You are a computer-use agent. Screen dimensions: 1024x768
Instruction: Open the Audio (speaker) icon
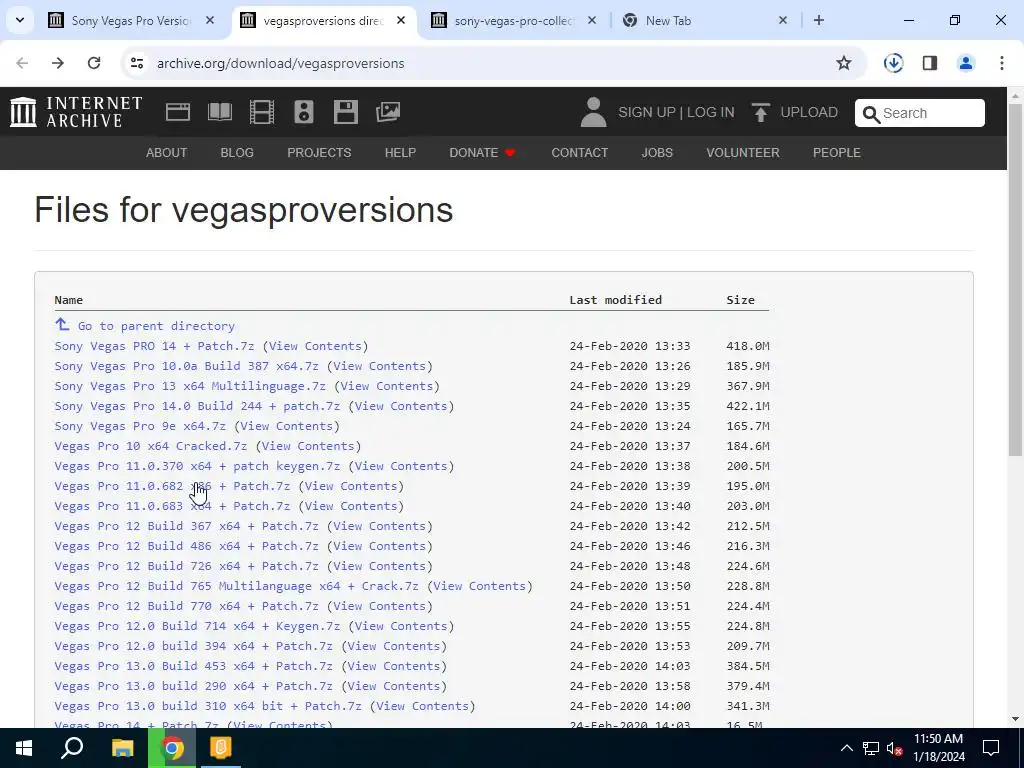pos(304,112)
